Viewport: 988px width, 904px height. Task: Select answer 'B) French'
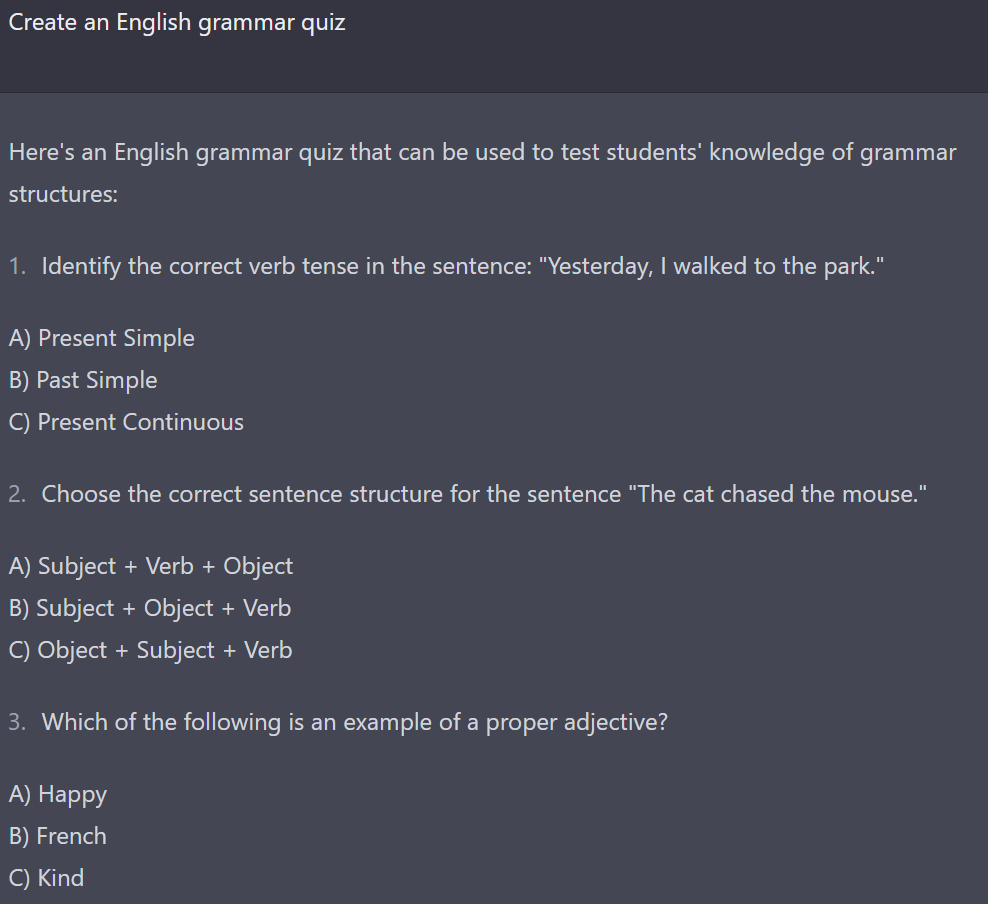pyautogui.click(x=57, y=837)
